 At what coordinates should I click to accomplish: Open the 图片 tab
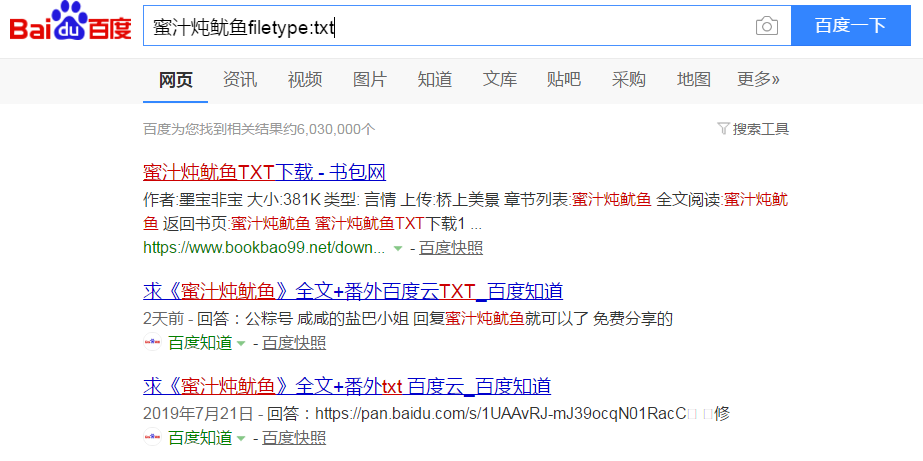click(x=370, y=79)
